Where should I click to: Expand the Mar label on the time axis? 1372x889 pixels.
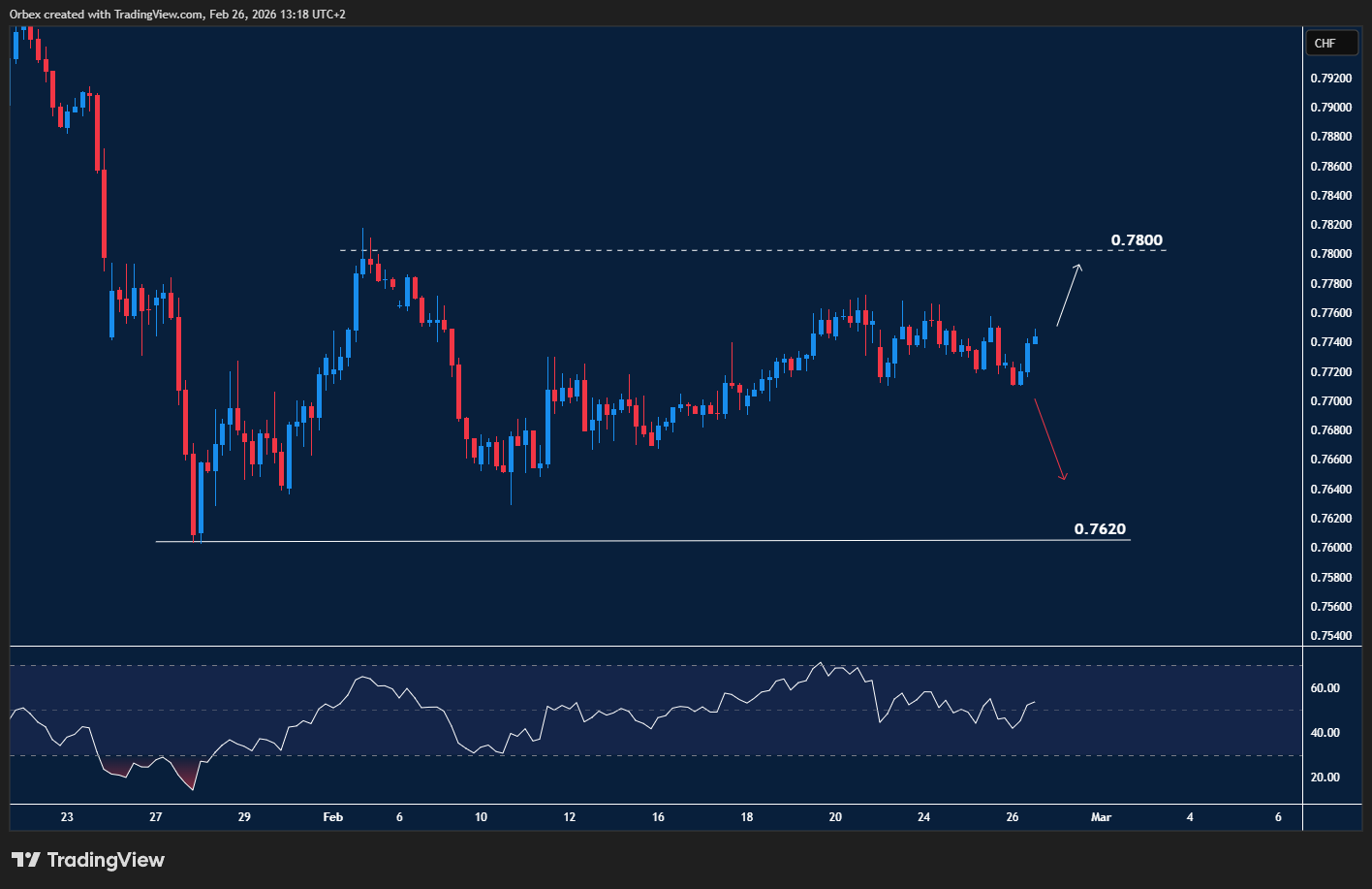(x=1101, y=817)
